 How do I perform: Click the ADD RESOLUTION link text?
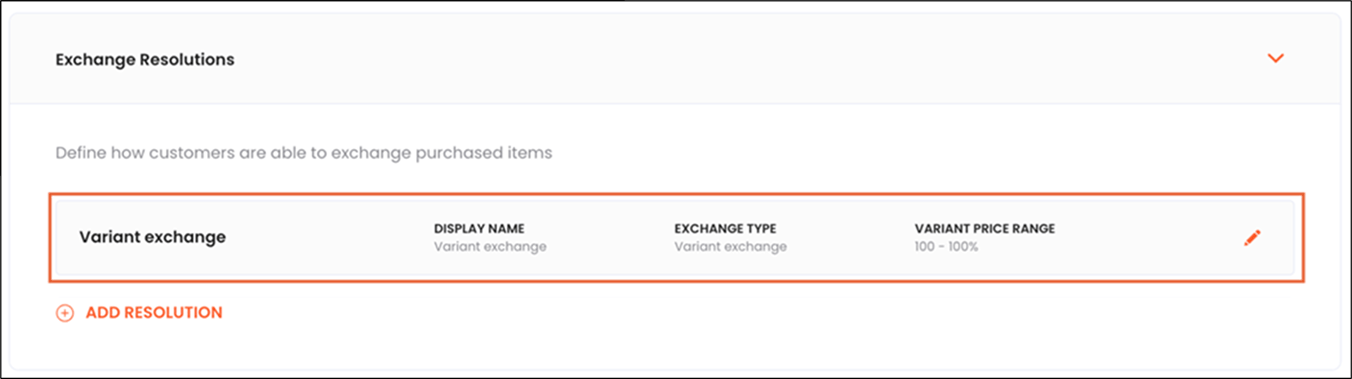(154, 313)
